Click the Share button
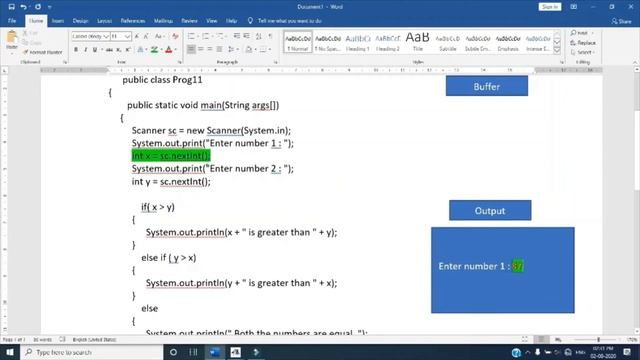The height and width of the screenshot is (360, 640). (622, 21)
